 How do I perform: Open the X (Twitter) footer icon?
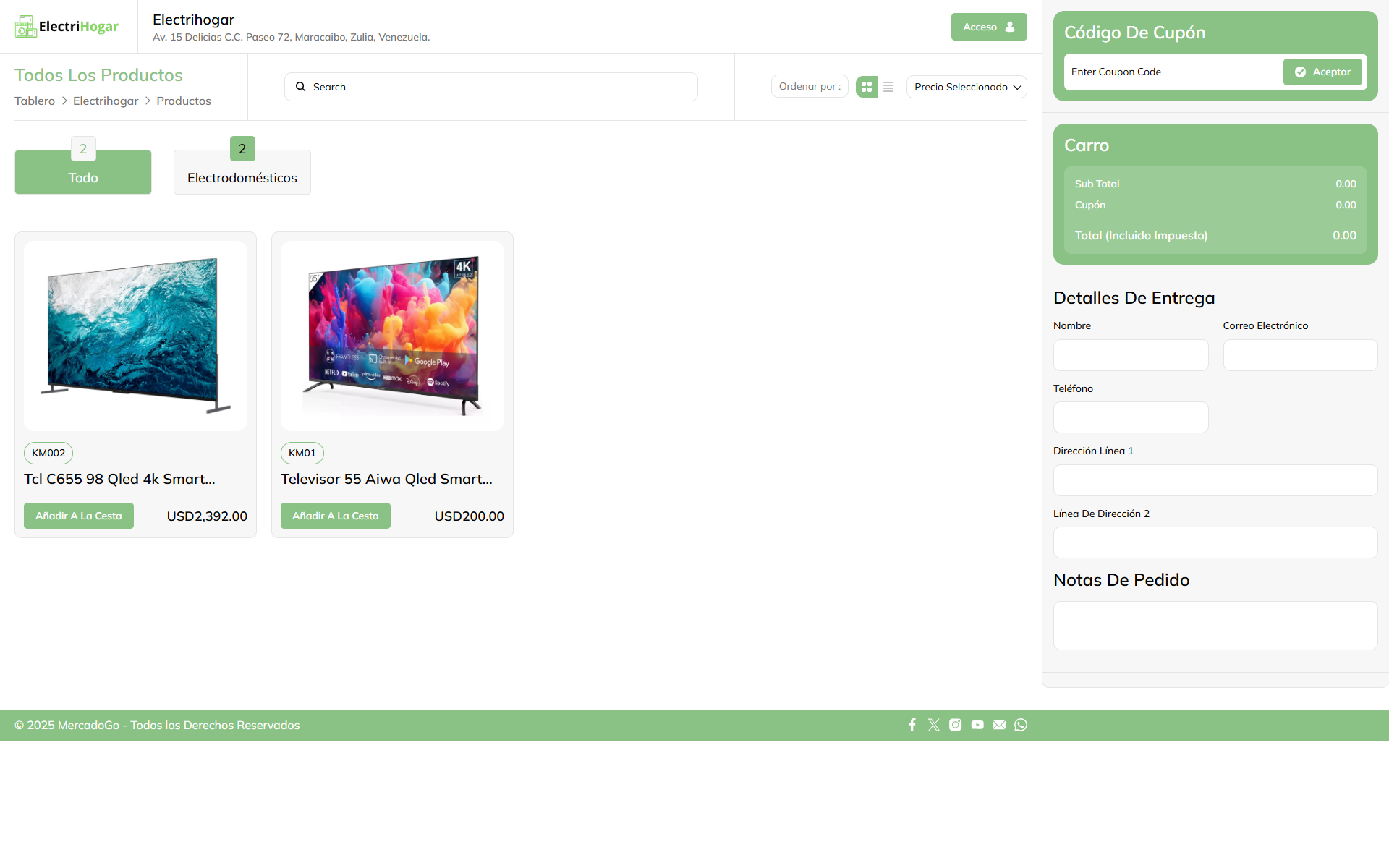pos(934,725)
